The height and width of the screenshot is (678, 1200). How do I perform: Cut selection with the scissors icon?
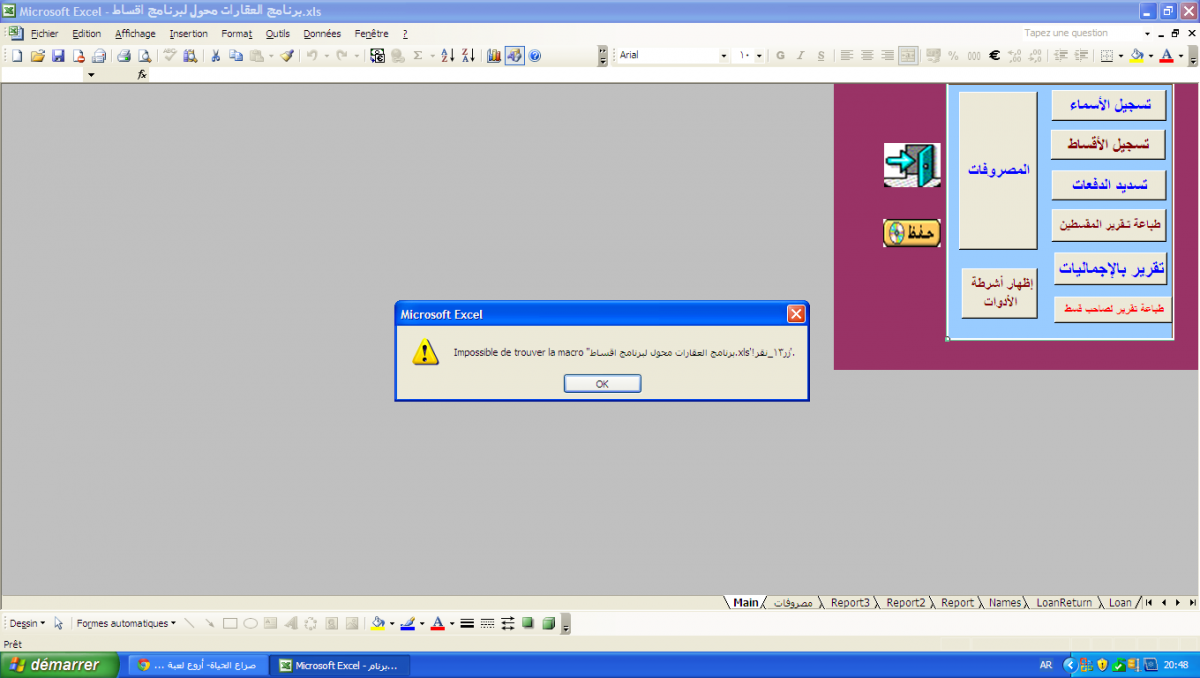click(215, 56)
